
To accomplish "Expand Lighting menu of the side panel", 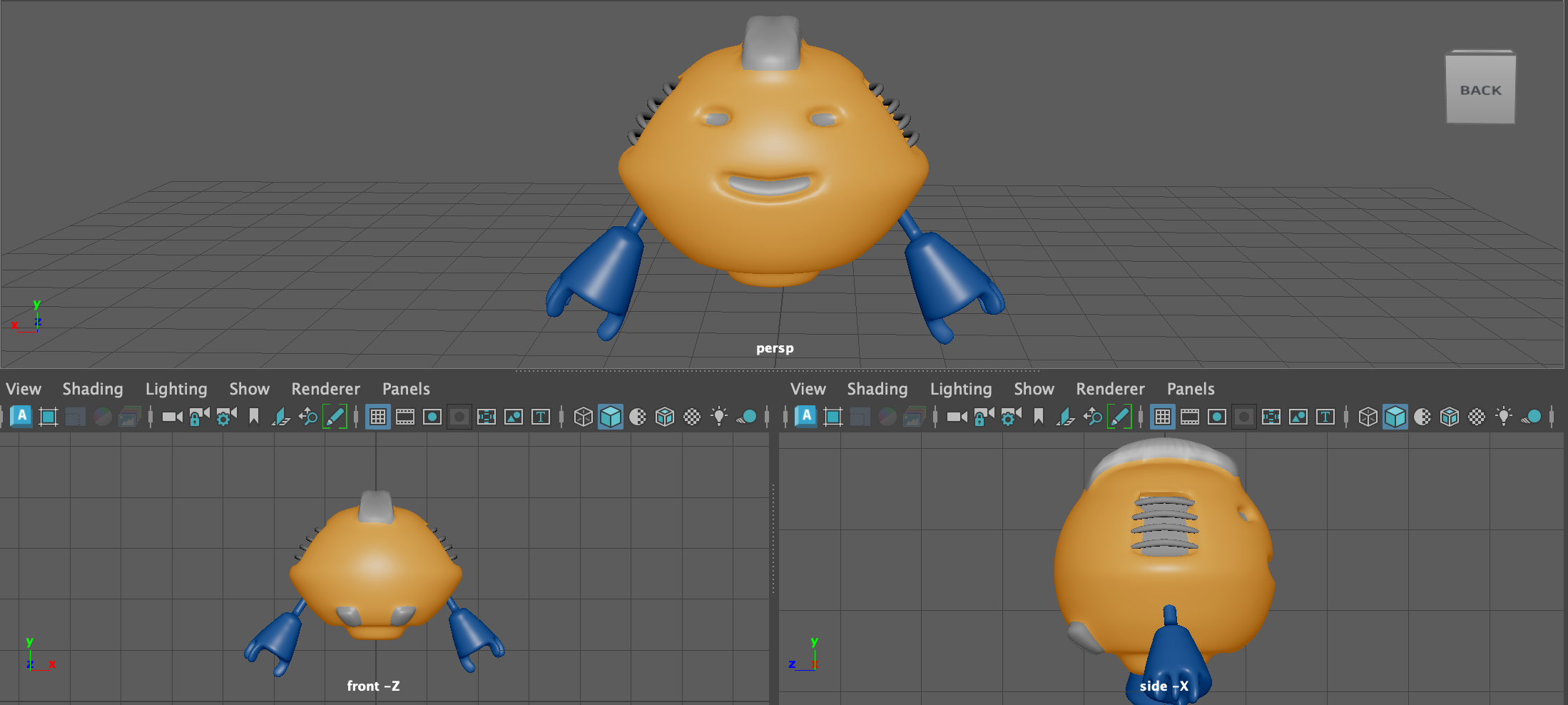I will (961, 389).
